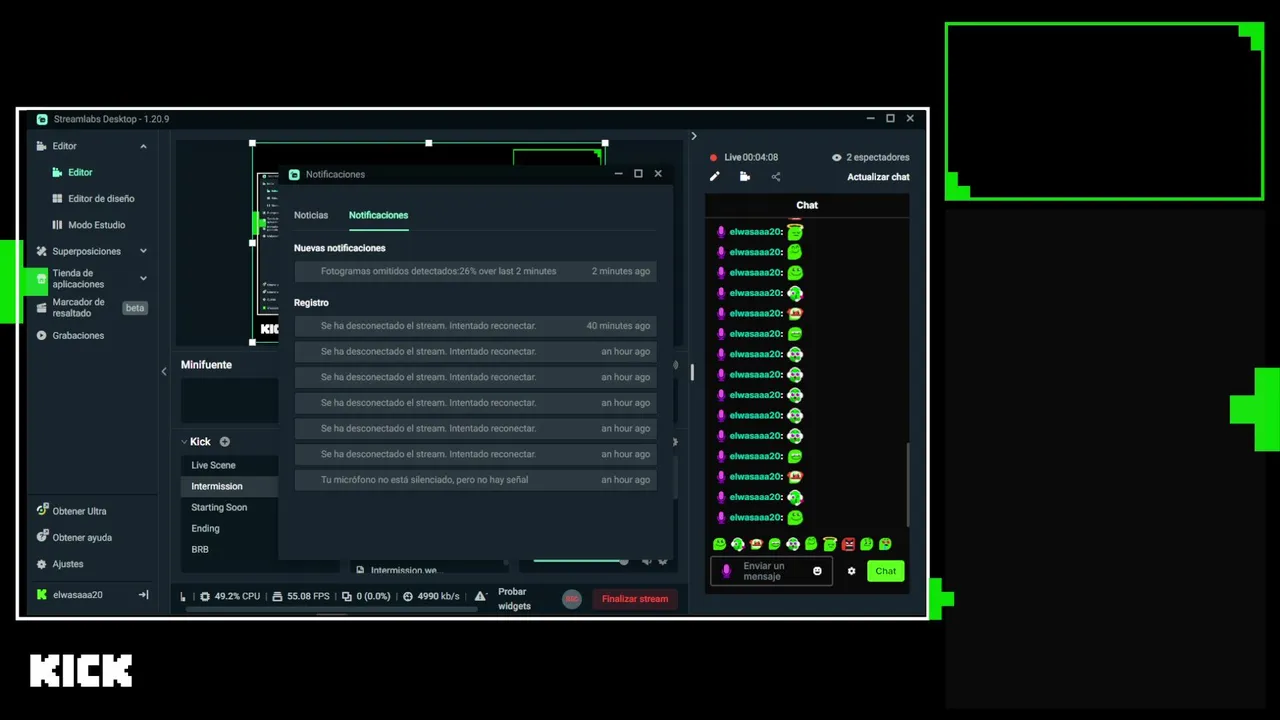Open the Editor item in the sidebar
This screenshot has width=1280, height=720.
click(x=80, y=172)
